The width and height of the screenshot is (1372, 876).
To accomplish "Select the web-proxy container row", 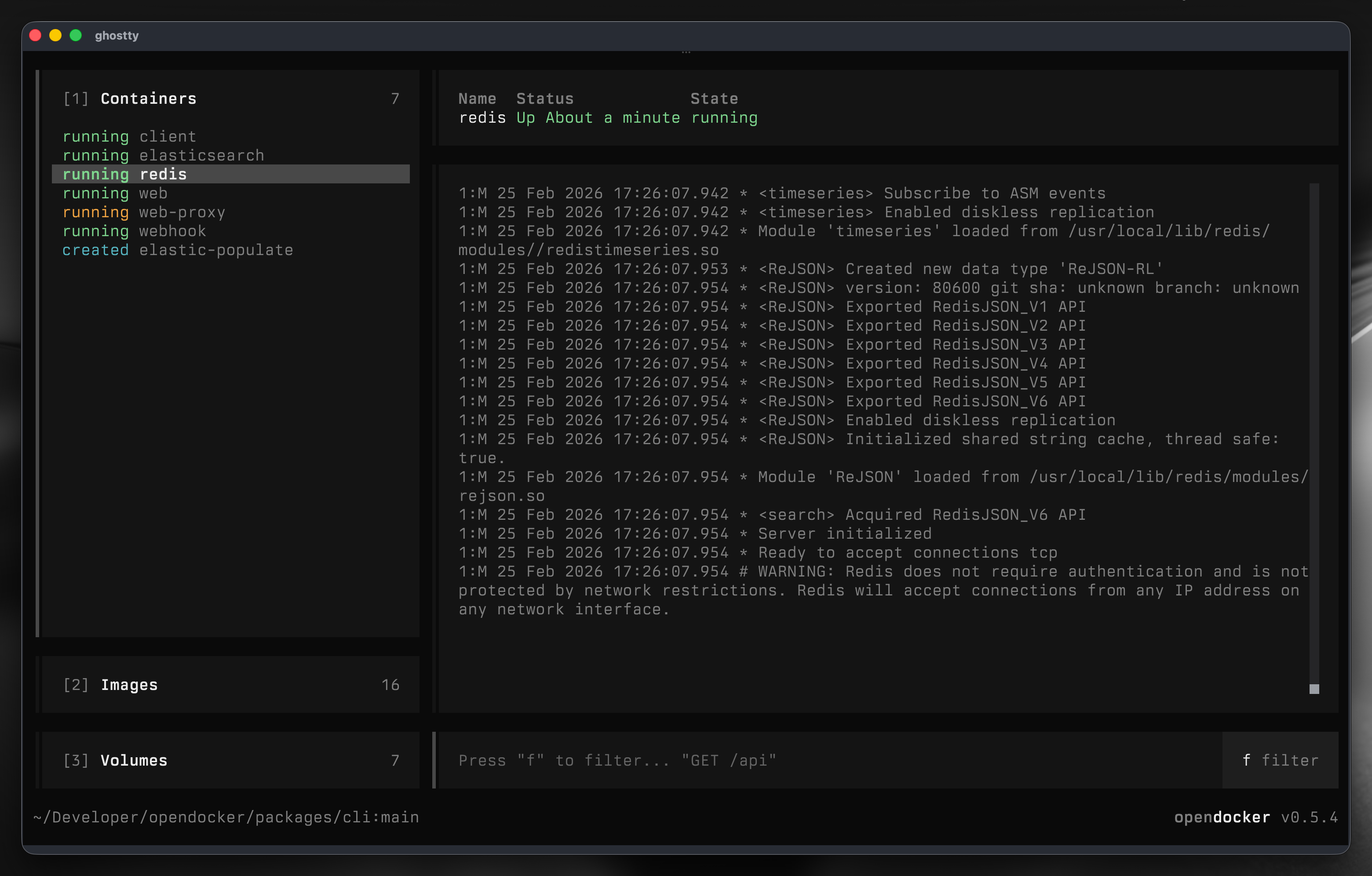I will [231, 212].
